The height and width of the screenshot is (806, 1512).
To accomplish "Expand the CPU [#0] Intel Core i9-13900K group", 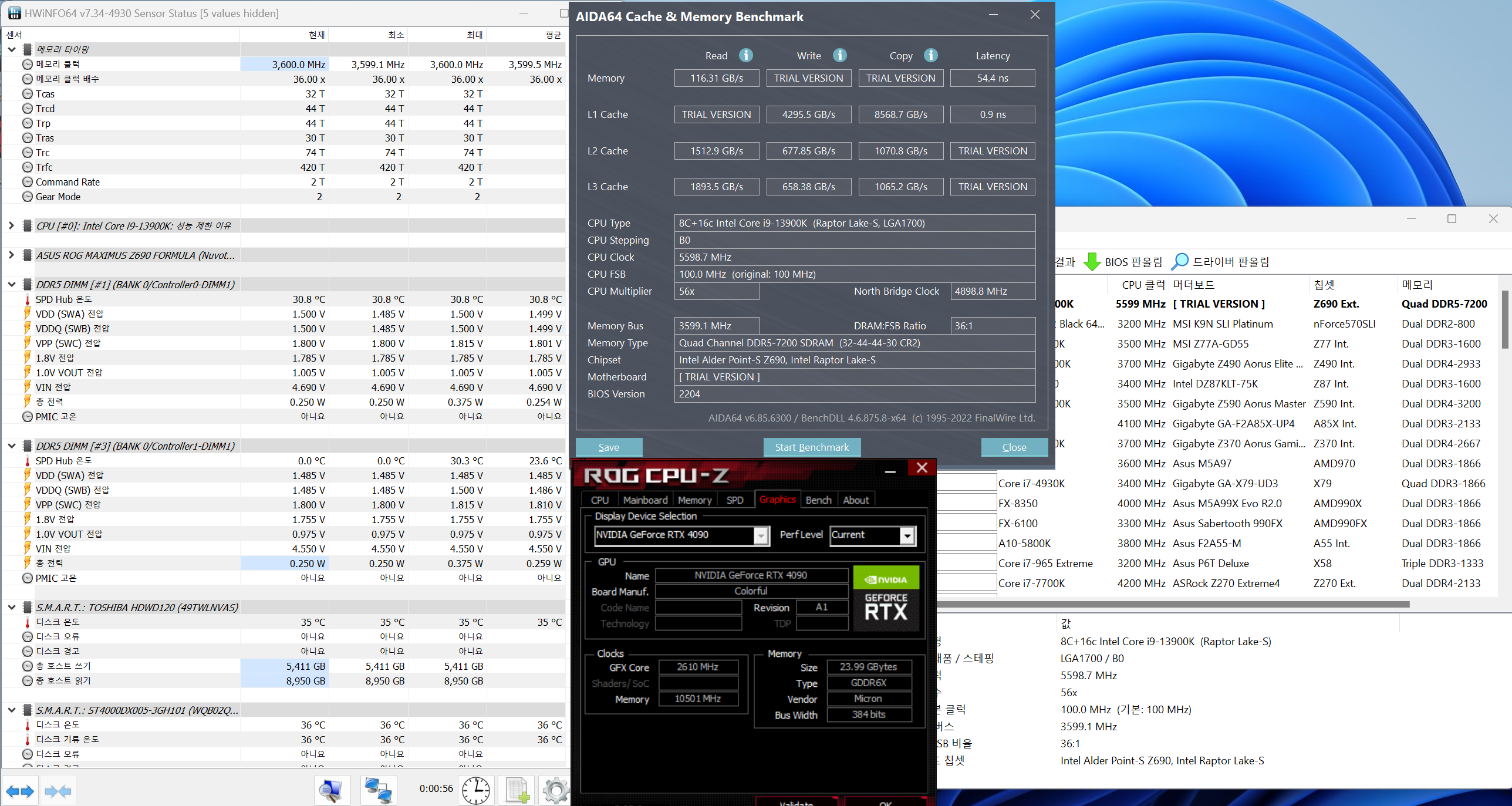I will (11, 226).
